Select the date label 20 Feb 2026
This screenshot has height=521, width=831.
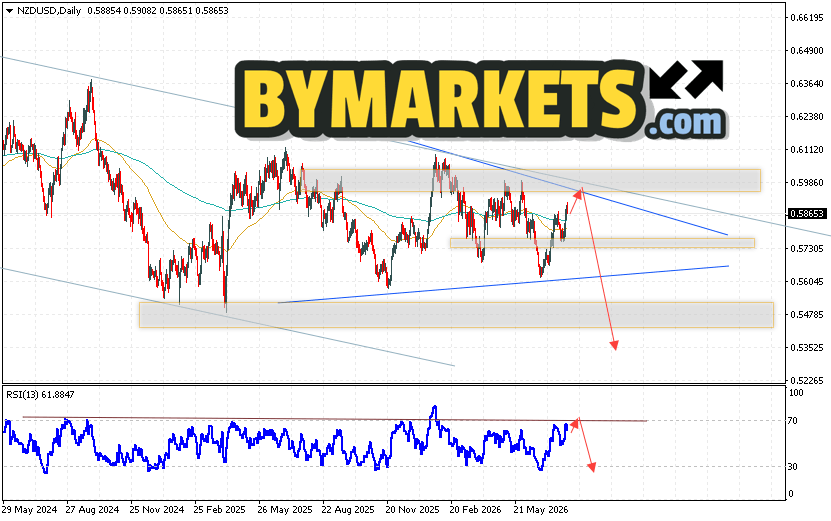pyautogui.click(x=475, y=510)
